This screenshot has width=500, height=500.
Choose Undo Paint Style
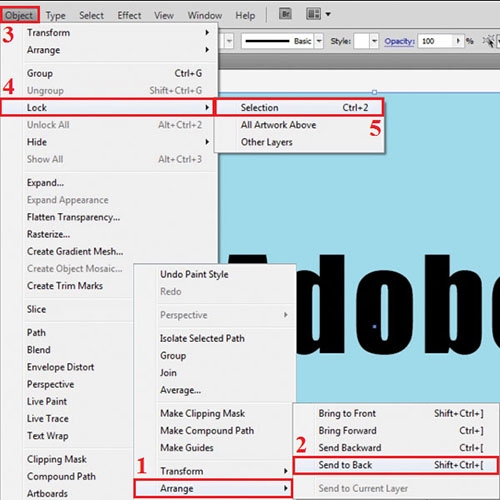point(215,274)
